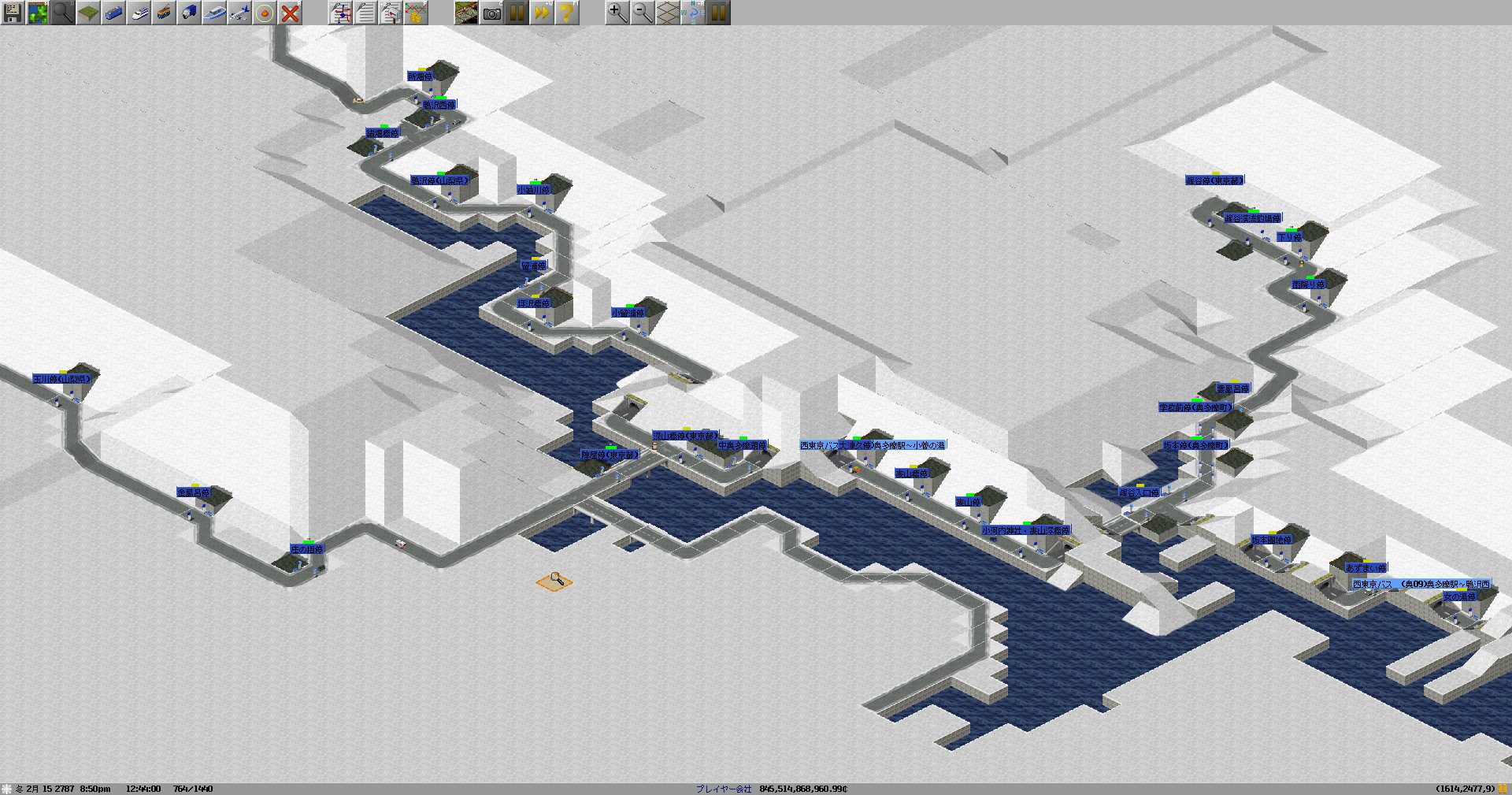The width and height of the screenshot is (1512, 795).
Task: Click the orange cursor tile with magnifier
Action: tap(554, 582)
